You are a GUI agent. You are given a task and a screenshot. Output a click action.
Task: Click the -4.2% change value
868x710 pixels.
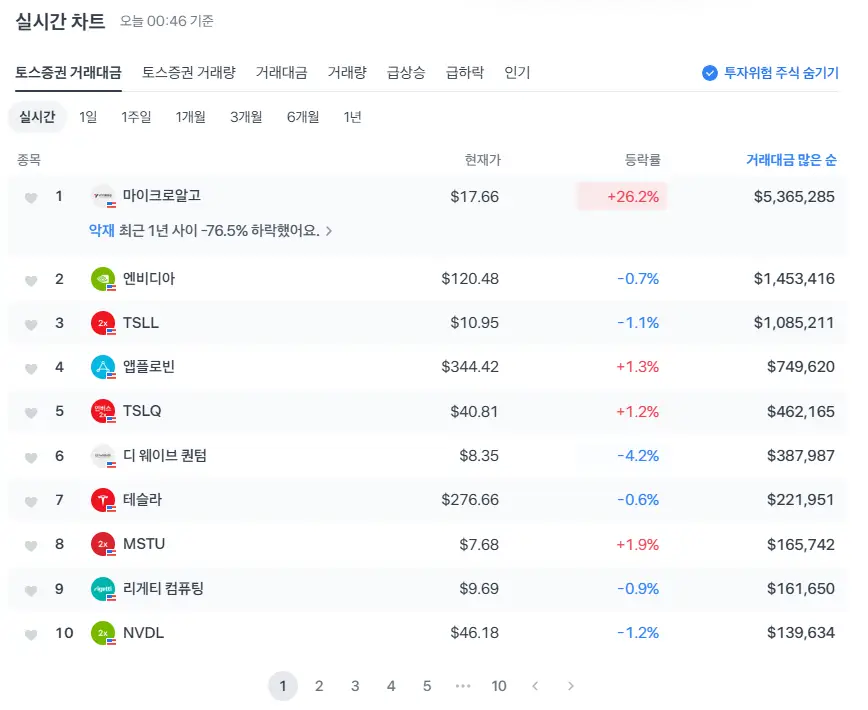638,456
